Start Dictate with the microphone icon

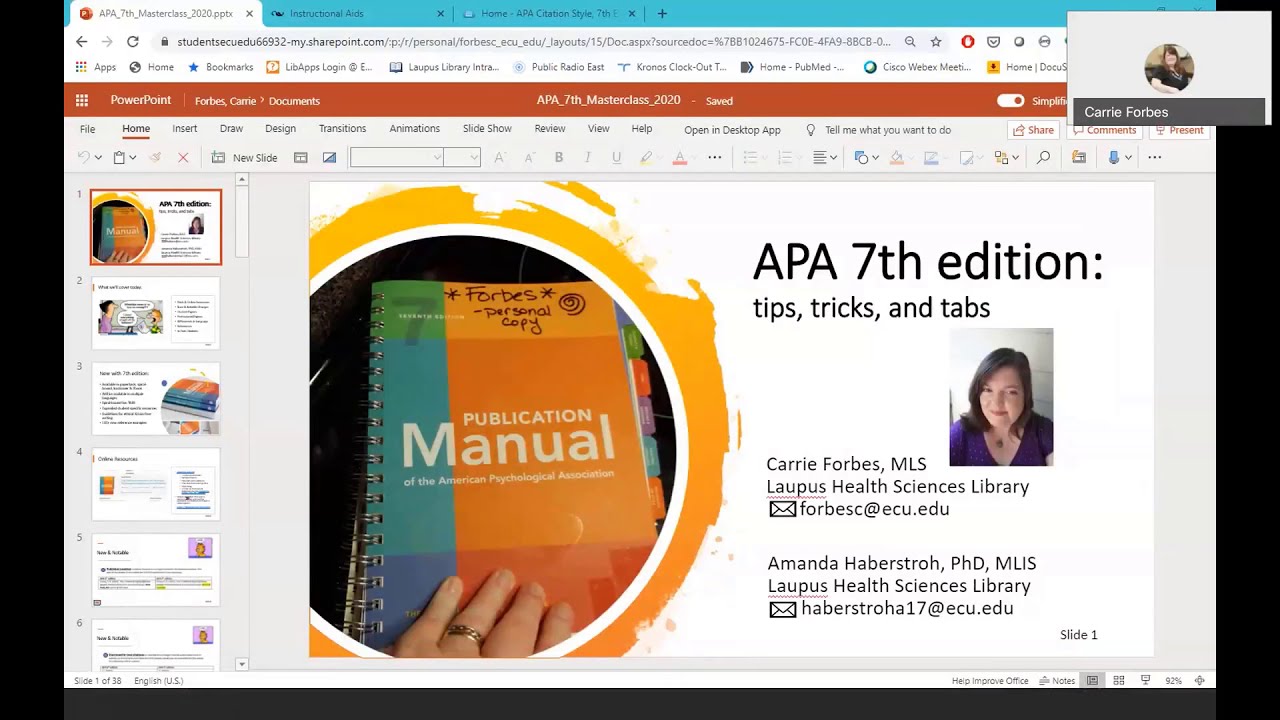point(1114,157)
